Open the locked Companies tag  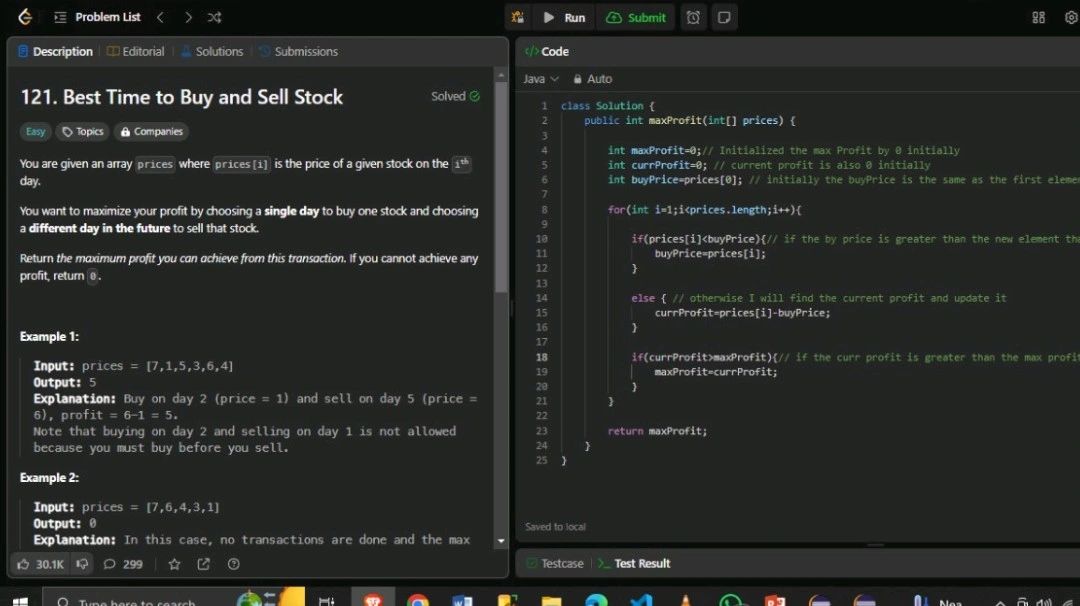click(152, 132)
